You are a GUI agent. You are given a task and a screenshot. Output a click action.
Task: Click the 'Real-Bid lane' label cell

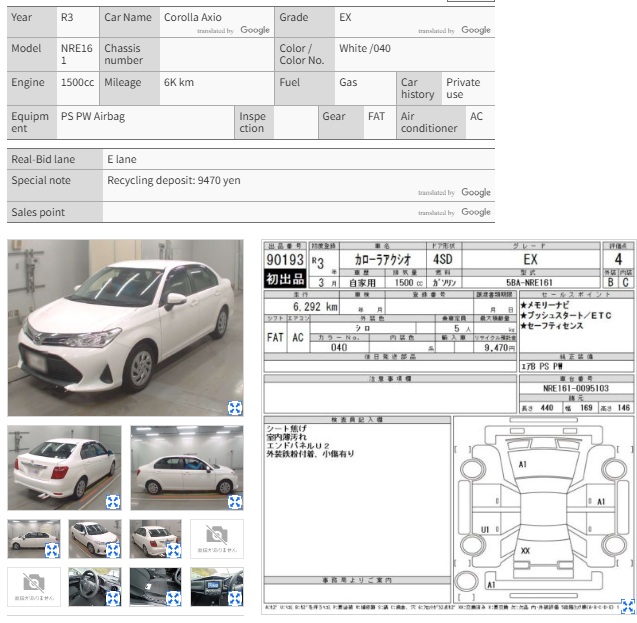[x=55, y=159]
